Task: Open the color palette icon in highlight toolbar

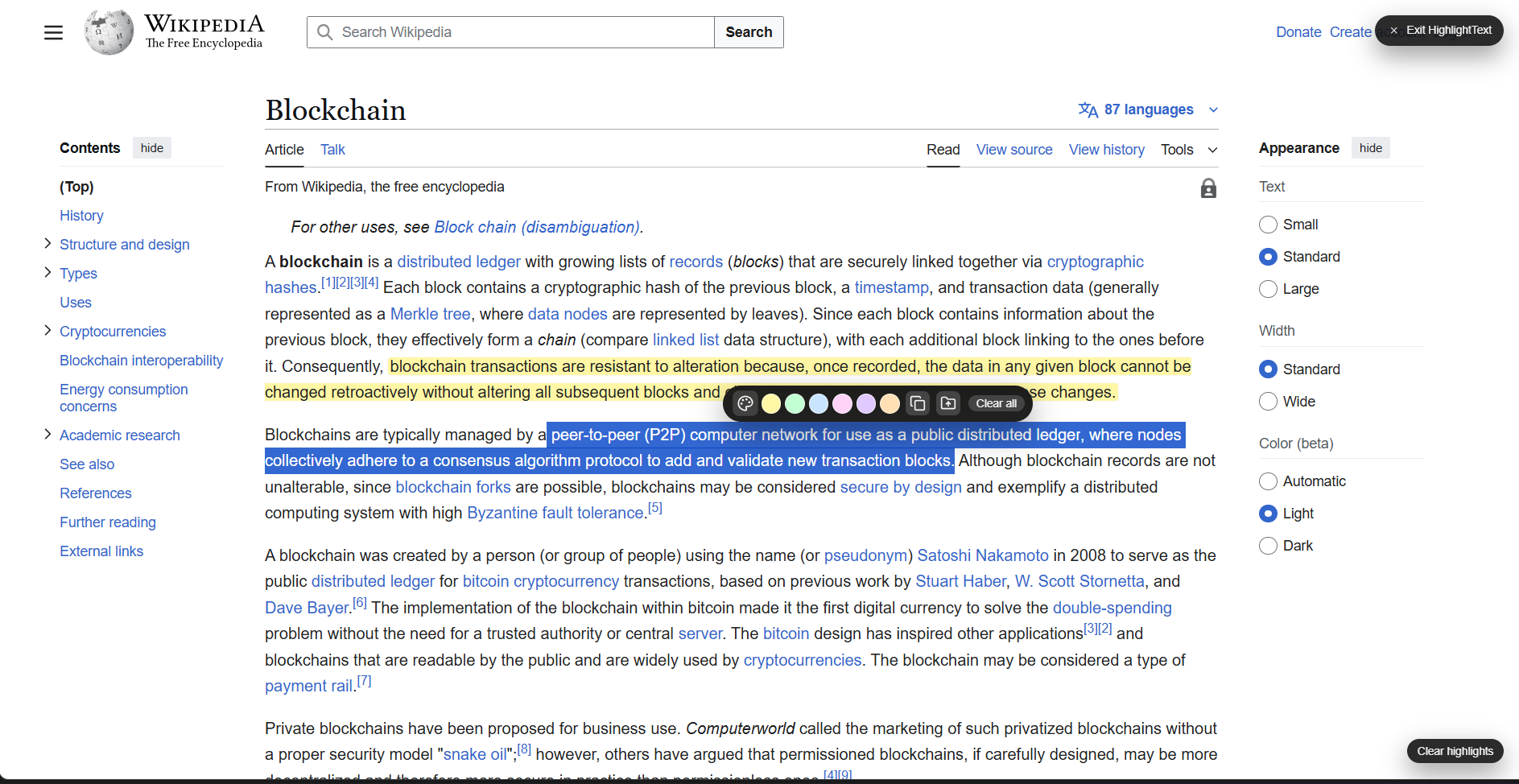Action: coord(744,403)
